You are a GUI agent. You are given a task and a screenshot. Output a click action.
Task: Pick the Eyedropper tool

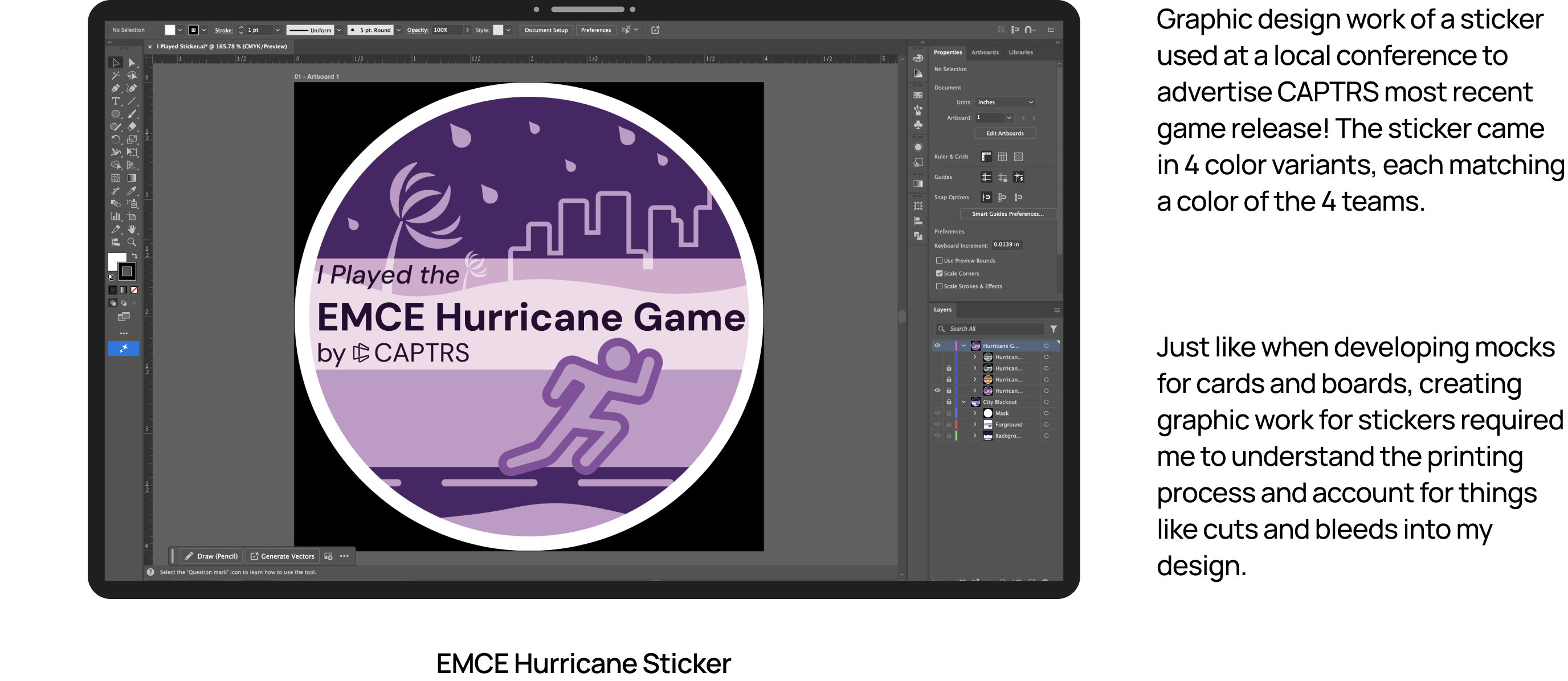click(132, 190)
